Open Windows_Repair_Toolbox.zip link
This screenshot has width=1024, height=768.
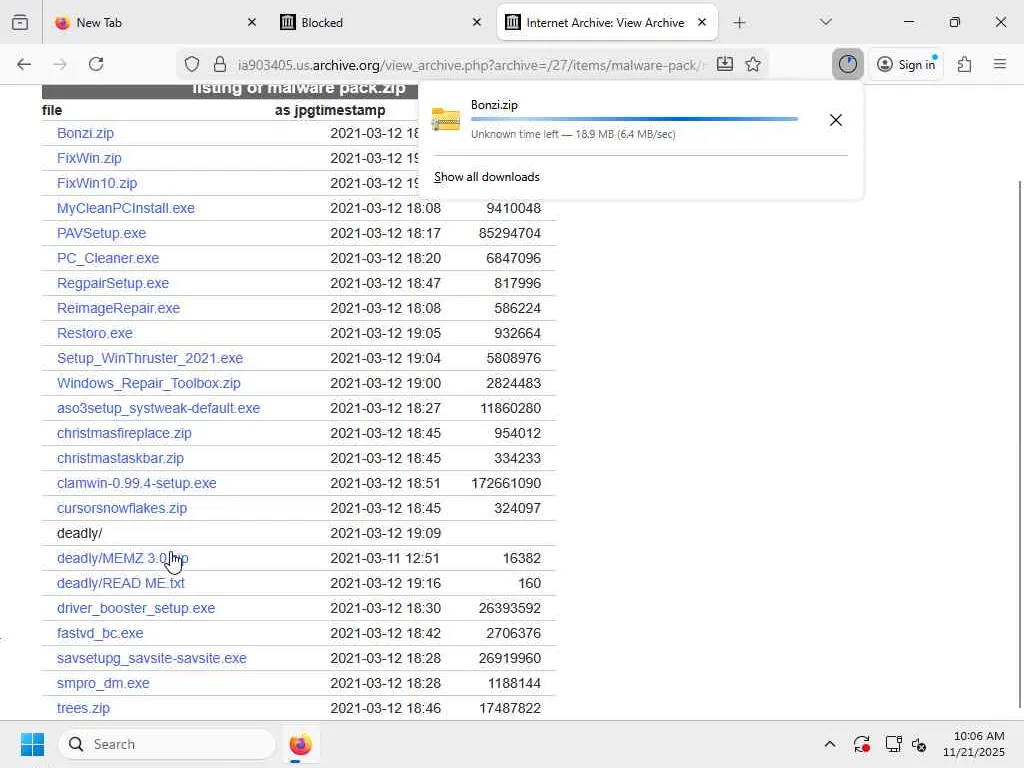tap(148, 383)
